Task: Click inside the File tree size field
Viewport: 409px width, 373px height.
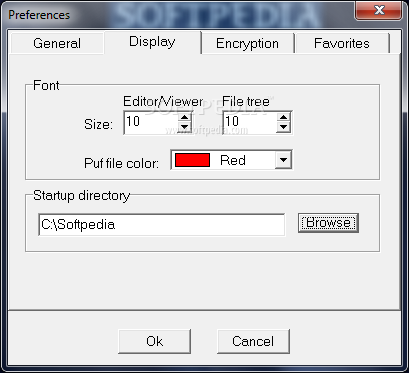Action: (x=250, y=122)
